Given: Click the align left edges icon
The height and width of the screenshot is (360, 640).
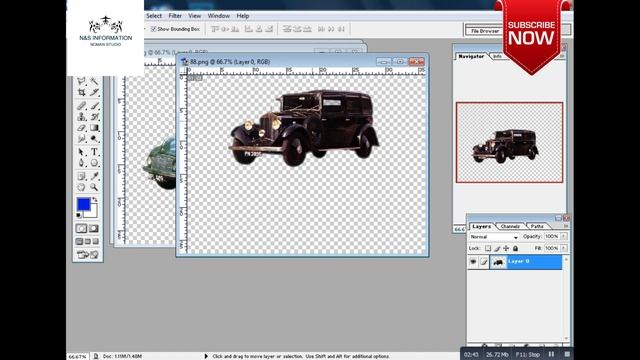Looking at the screenshot, I should [x=248, y=29].
